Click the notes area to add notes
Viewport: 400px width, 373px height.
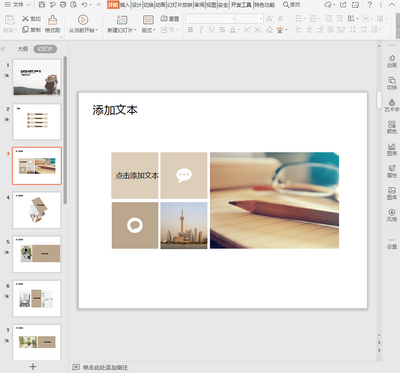pos(105,367)
